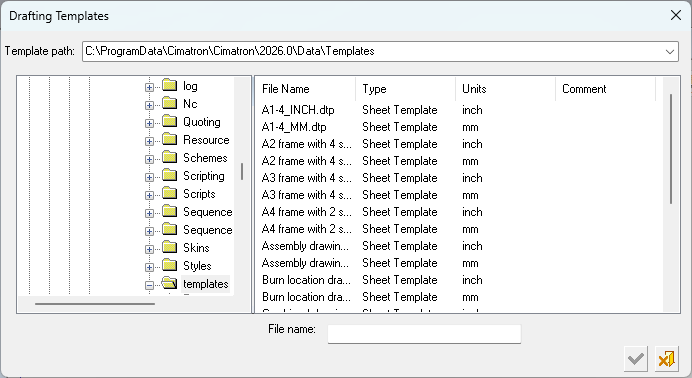Select the Styles folder icon

tap(169, 266)
